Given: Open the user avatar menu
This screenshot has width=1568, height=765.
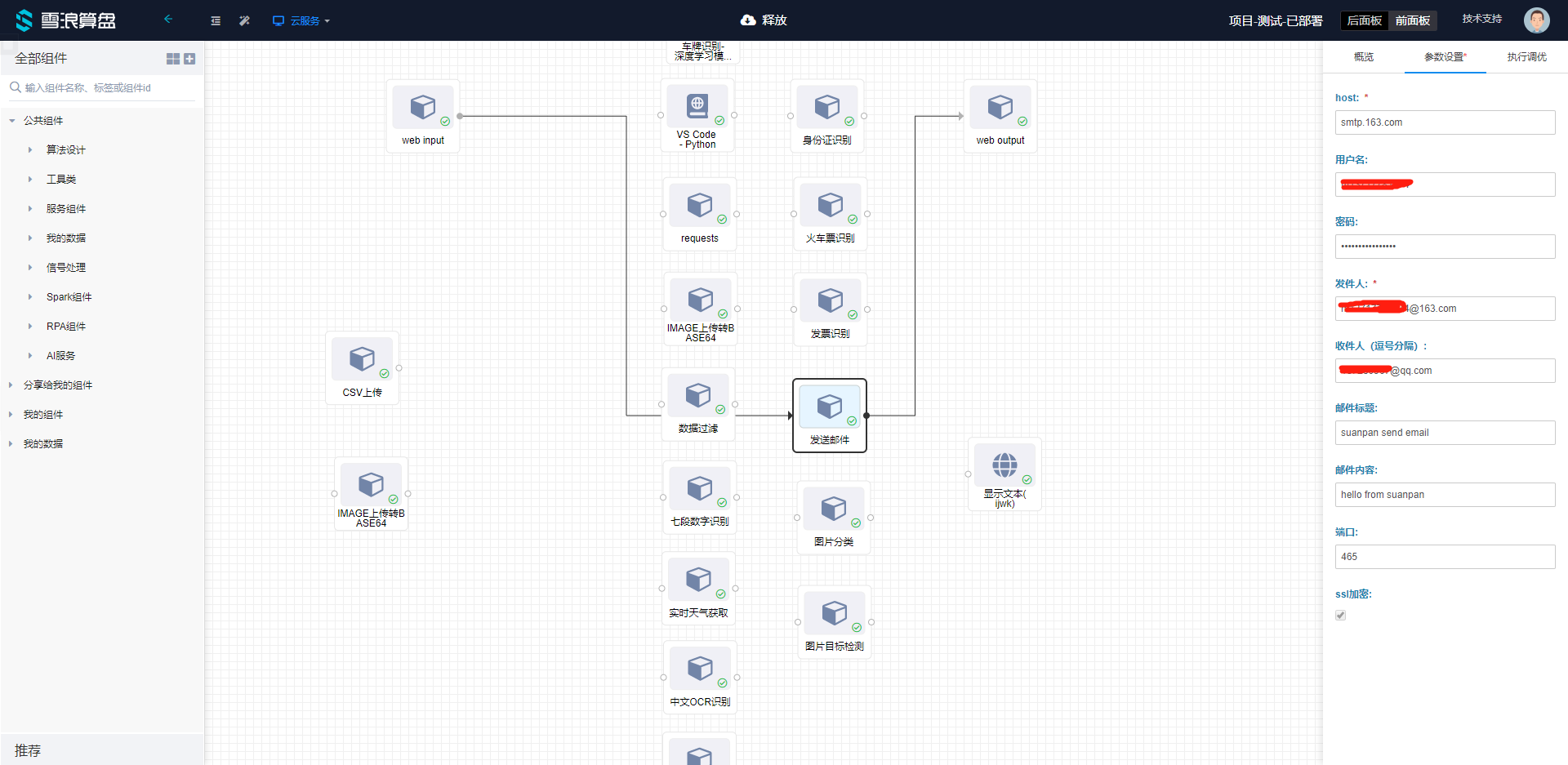Looking at the screenshot, I should pyautogui.click(x=1536, y=20).
